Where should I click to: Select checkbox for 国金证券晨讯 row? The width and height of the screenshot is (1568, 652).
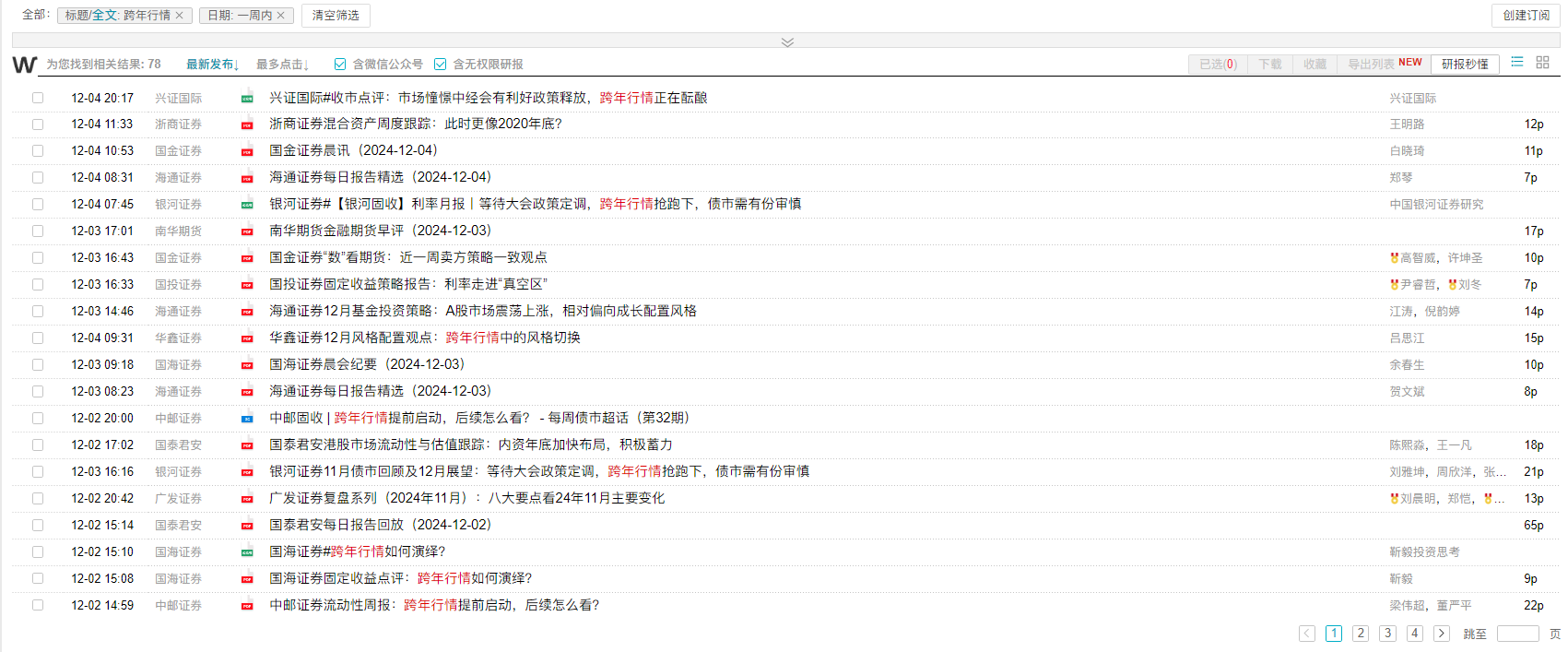[38, 150]
